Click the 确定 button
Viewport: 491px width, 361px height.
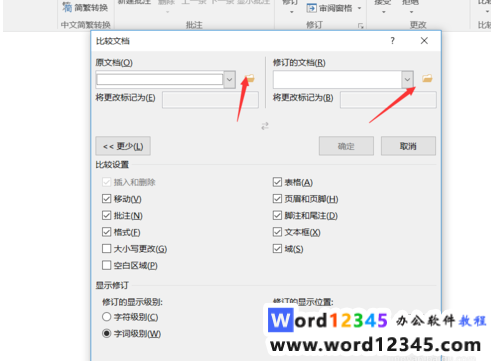(346, 146)
